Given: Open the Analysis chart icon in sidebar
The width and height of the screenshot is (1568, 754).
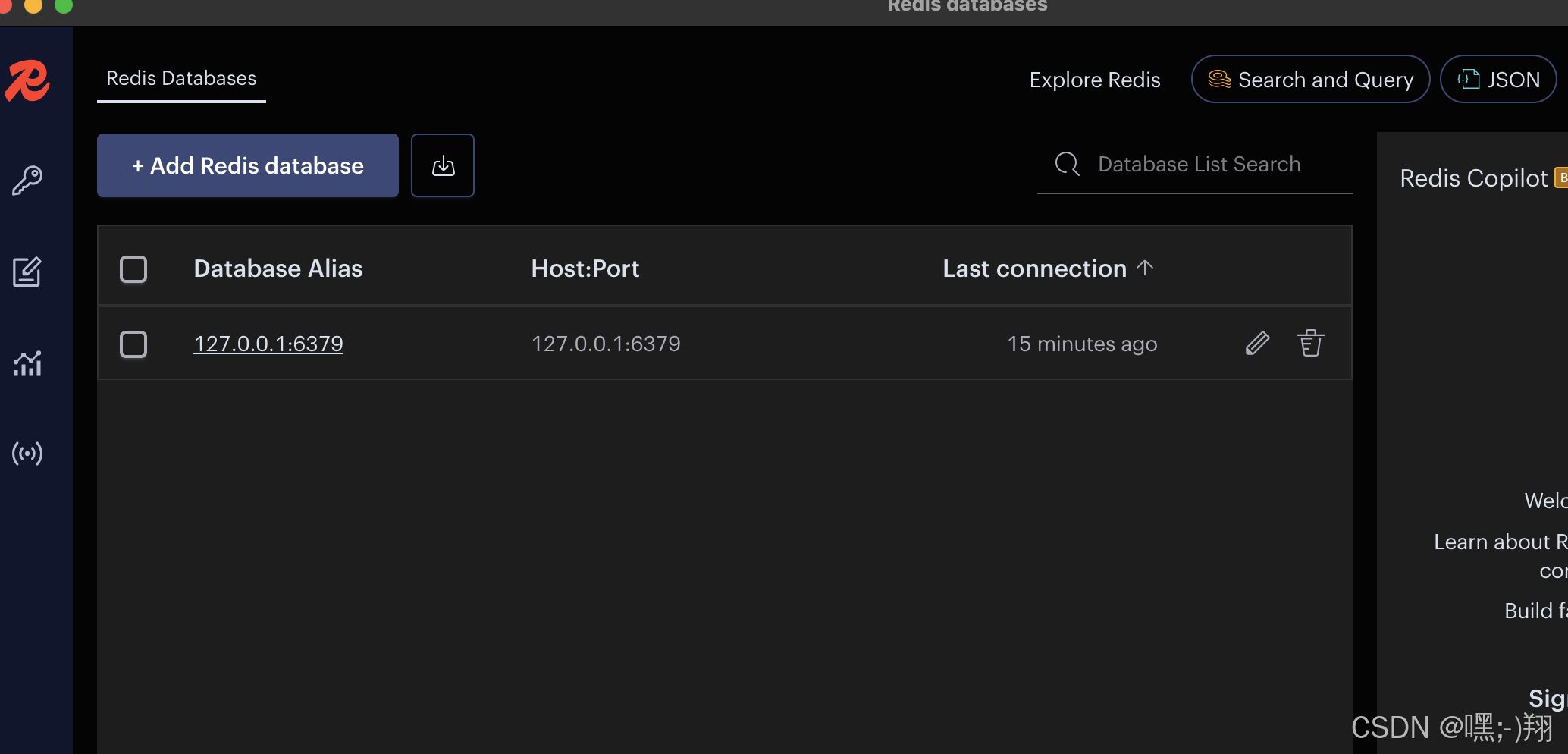Looking at the screenshot, I should 27,363.
